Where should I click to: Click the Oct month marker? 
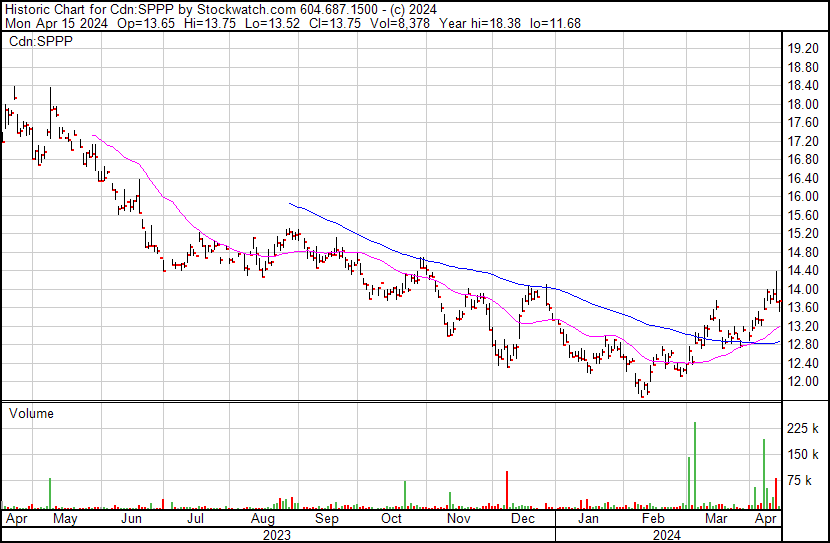coord(391,520)
